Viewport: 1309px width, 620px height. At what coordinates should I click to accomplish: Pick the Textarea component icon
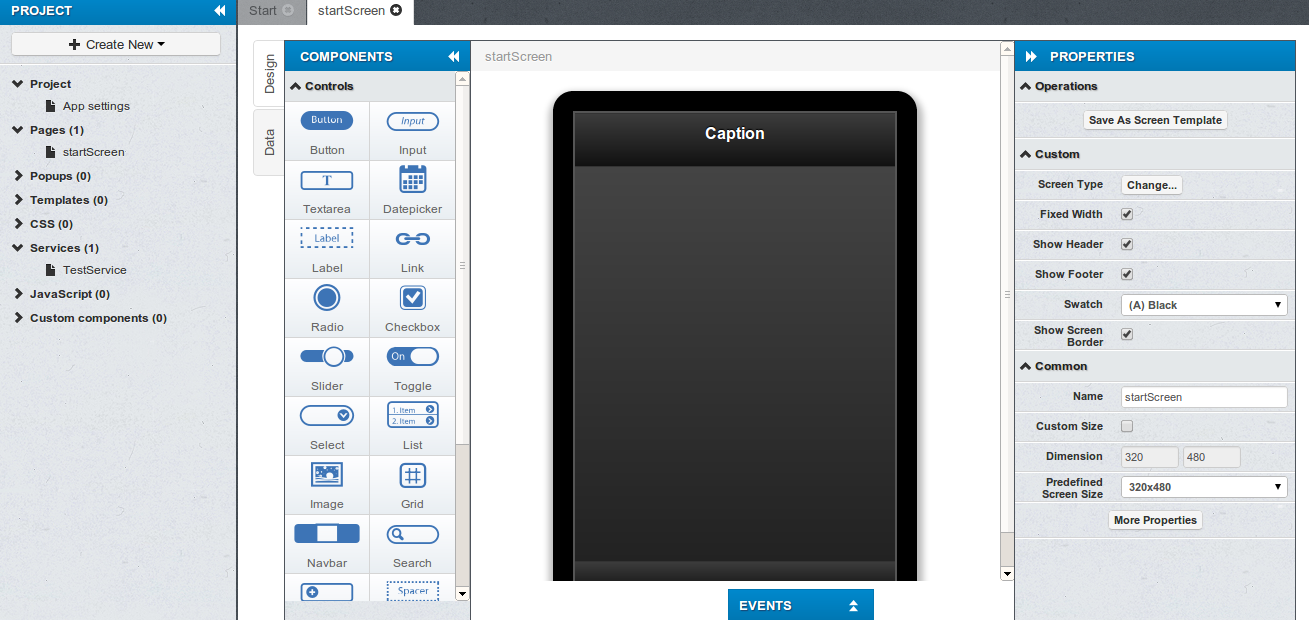[327, 180]
